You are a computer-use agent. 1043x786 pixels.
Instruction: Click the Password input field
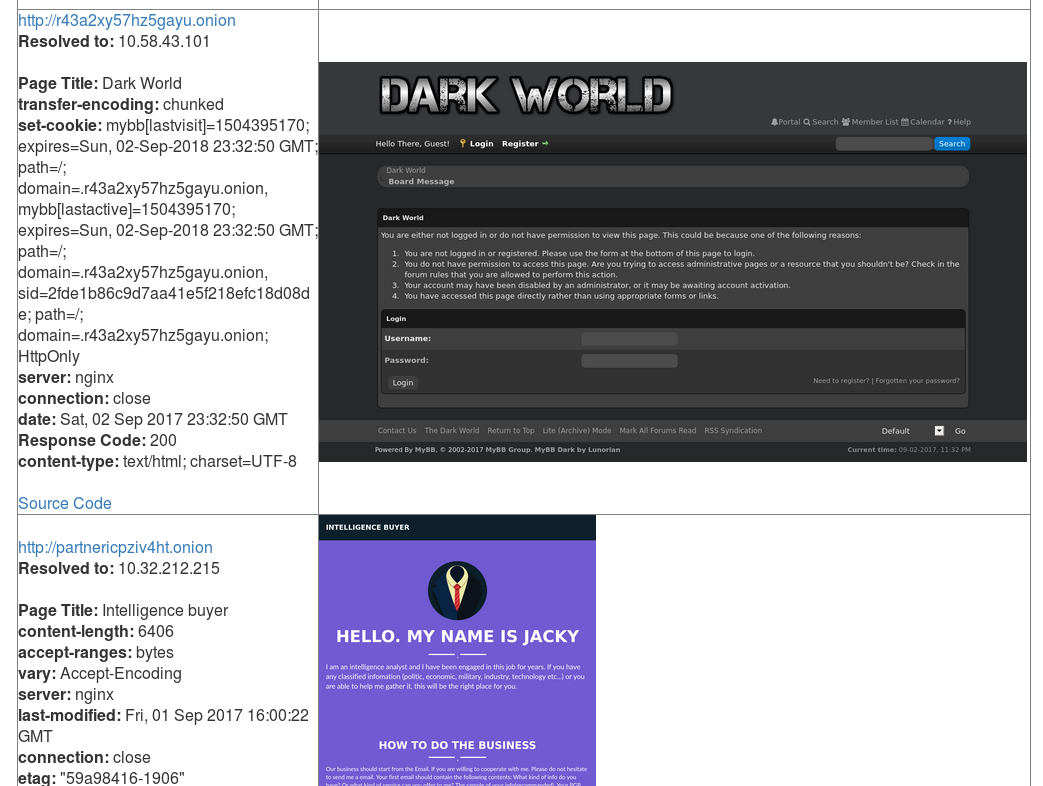pos(629,360)
